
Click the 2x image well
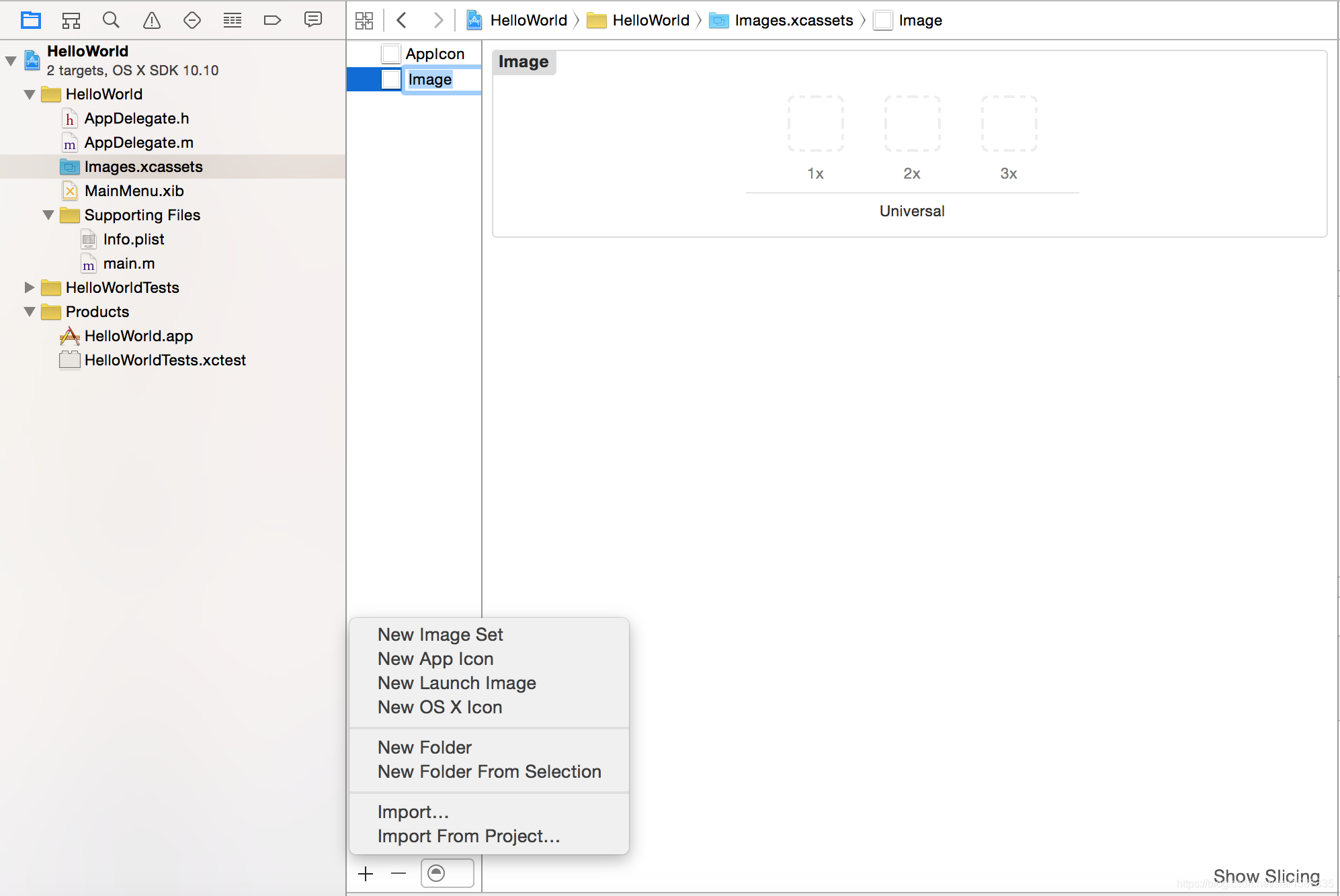point(912,124)
